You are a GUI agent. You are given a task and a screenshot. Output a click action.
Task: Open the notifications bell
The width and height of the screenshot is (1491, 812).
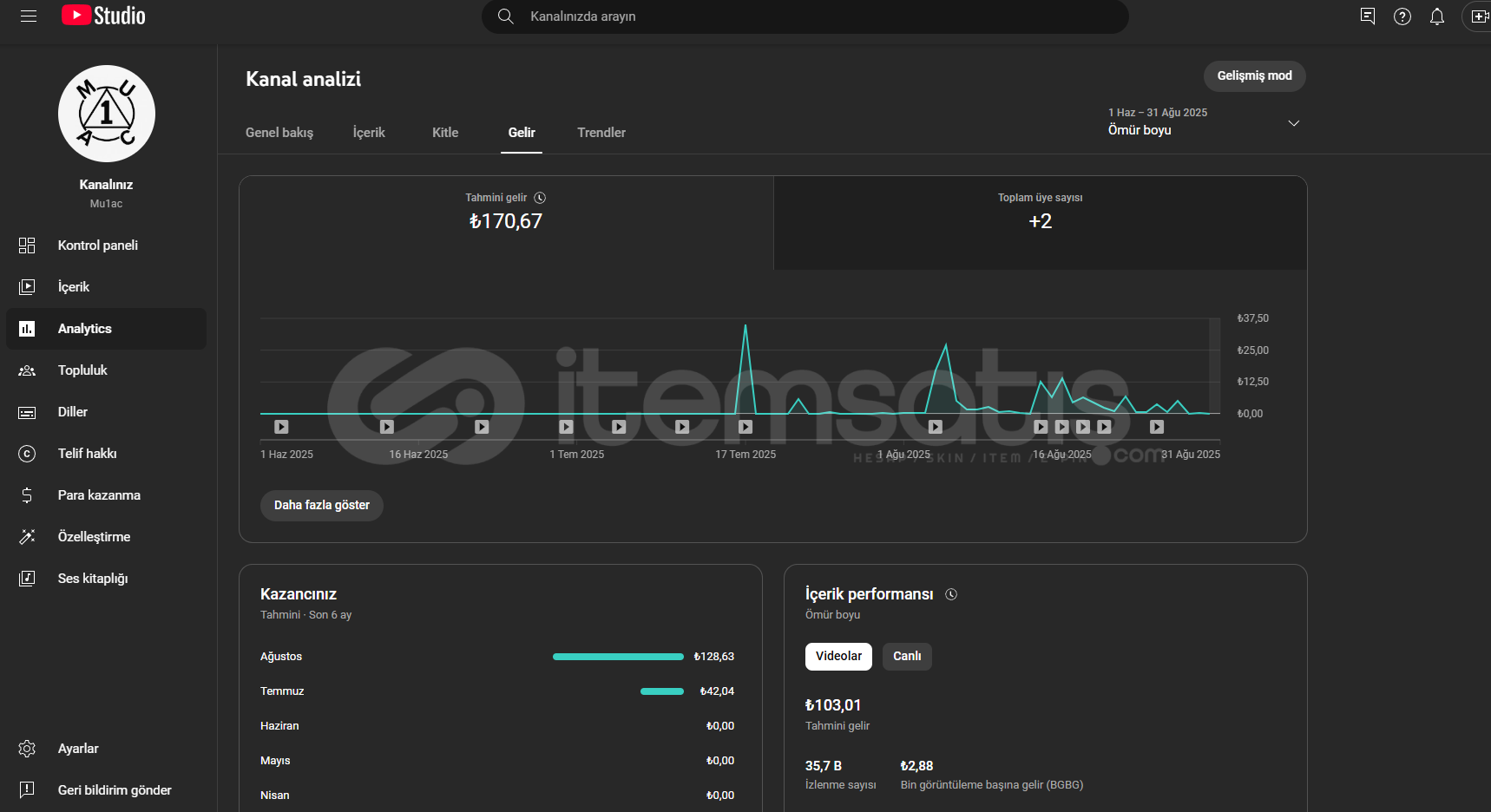(1437, 16)
